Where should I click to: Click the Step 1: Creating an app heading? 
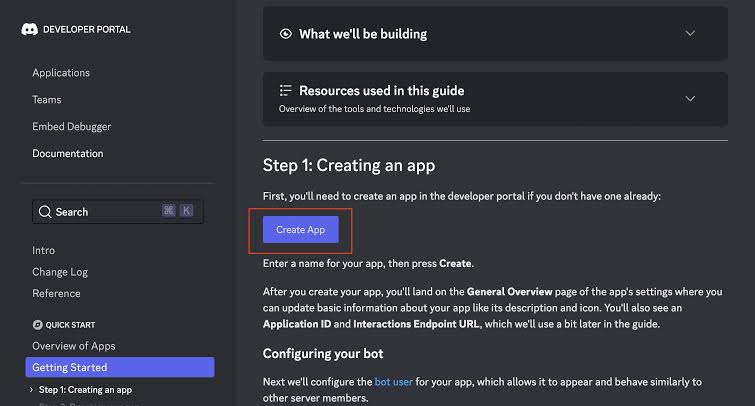(349, 165)
